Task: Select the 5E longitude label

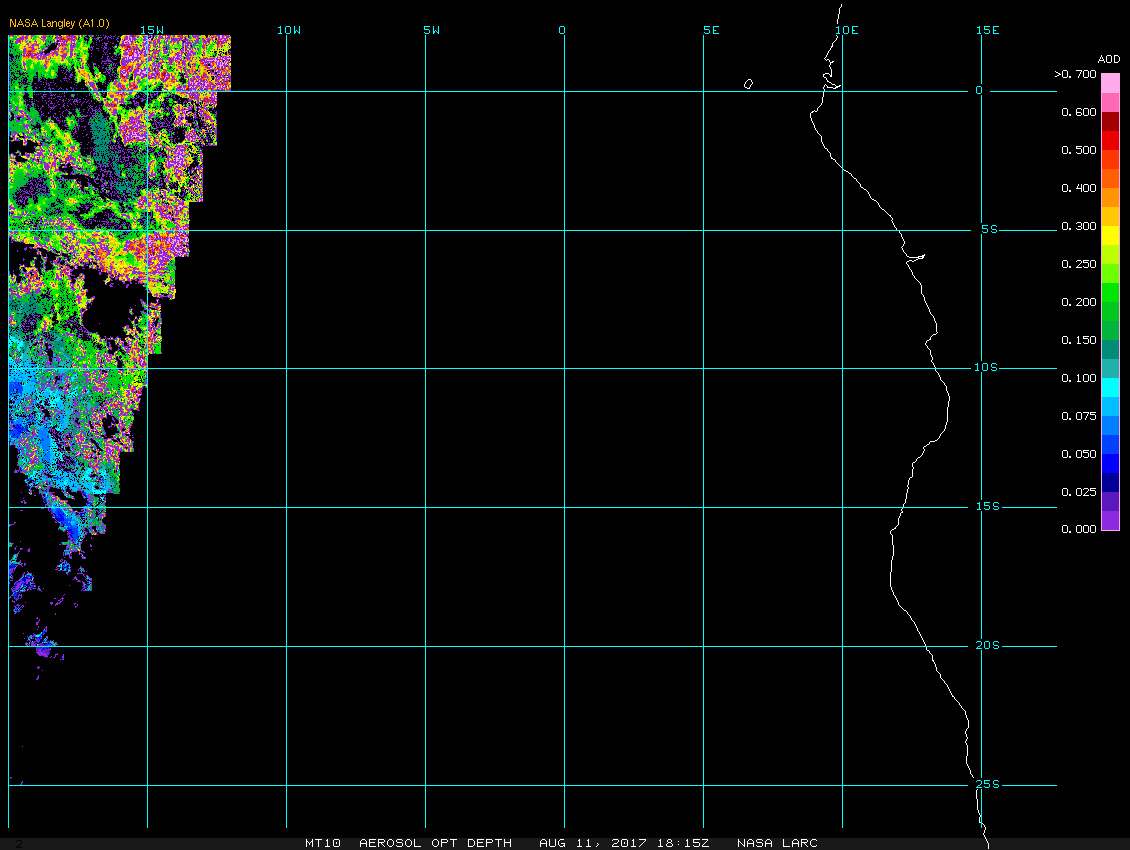Action: click(711, 30)
